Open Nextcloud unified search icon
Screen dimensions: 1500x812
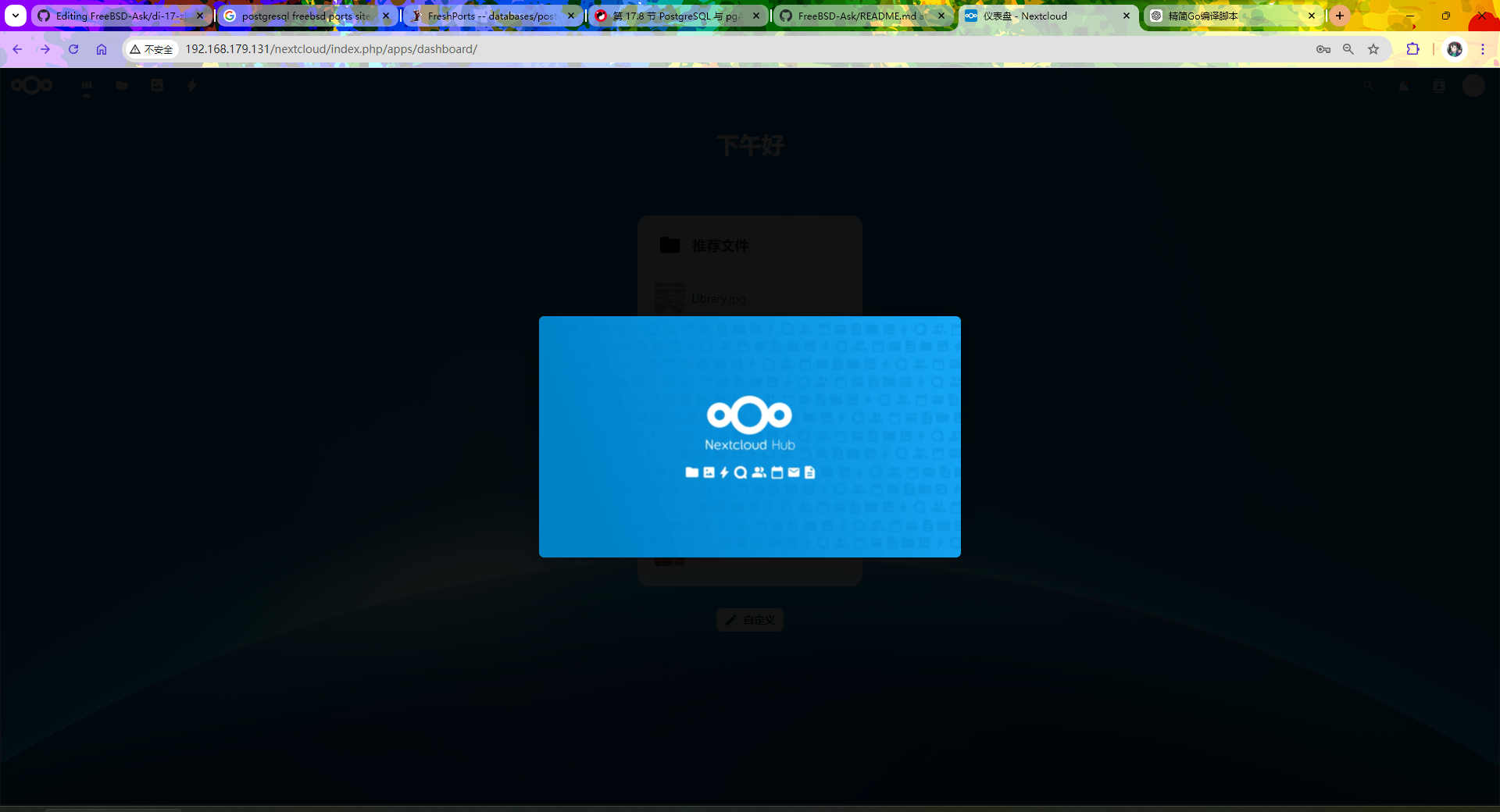[x=1369, y=86]
